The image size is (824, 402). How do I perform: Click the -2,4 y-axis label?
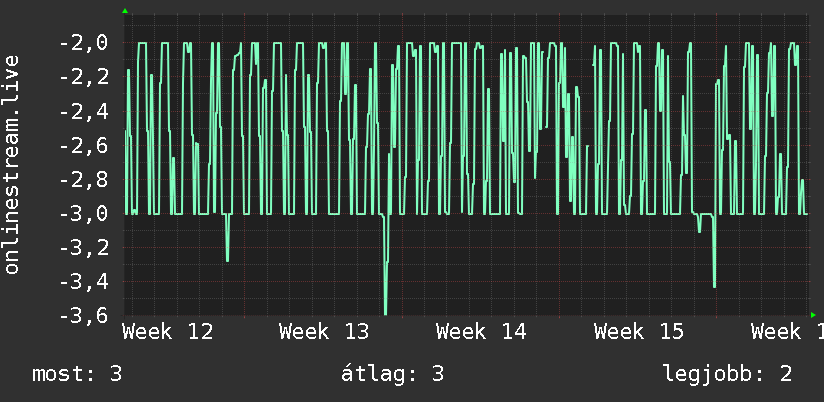[84, 111]
